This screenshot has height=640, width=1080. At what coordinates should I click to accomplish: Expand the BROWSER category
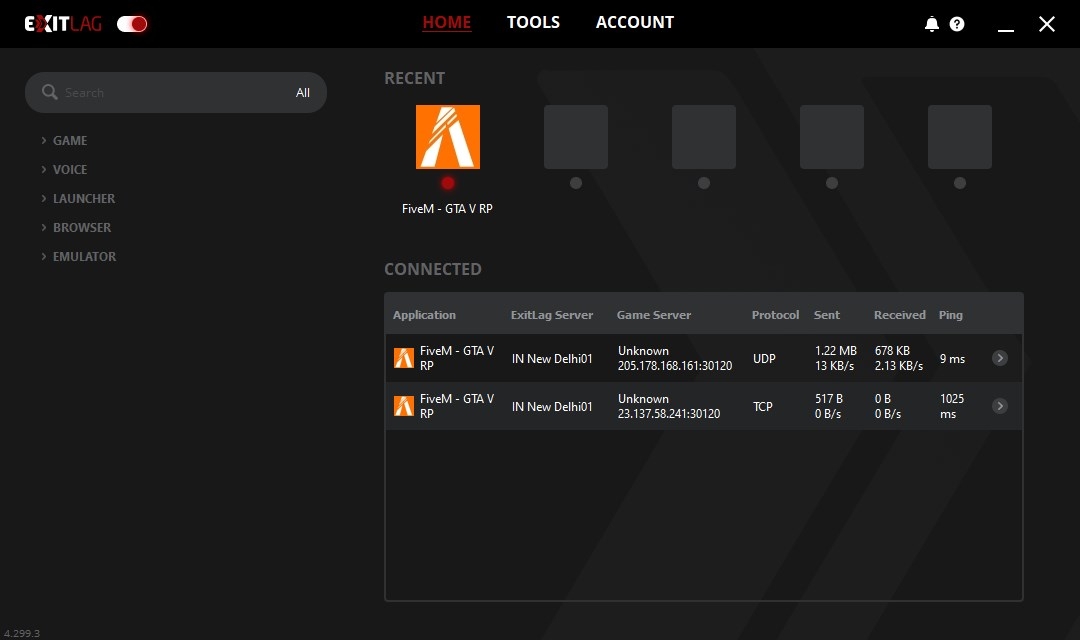81,228
